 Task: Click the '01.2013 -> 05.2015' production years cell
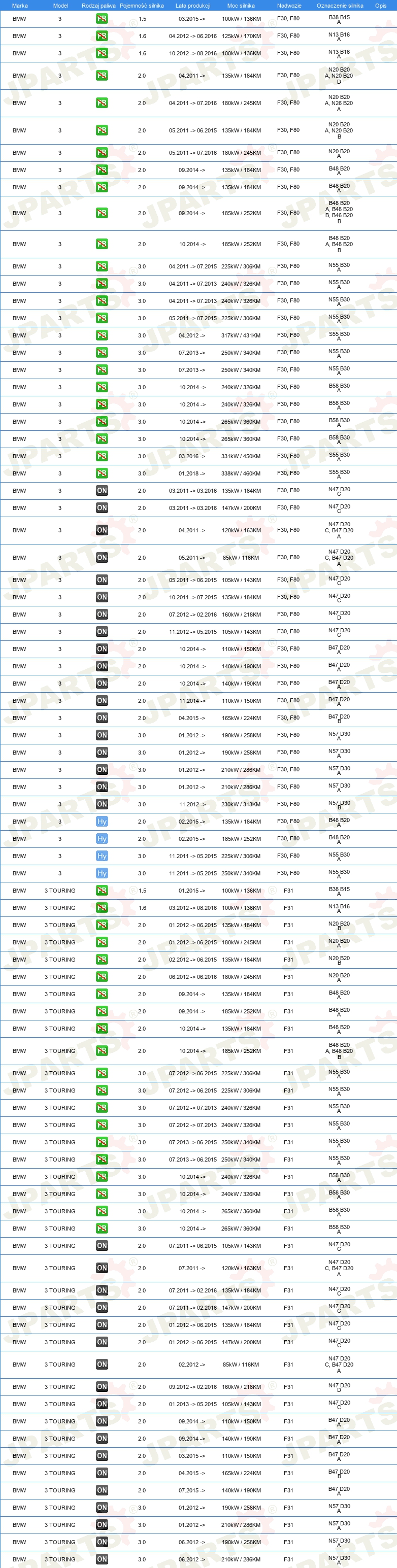click(193, 1404)
